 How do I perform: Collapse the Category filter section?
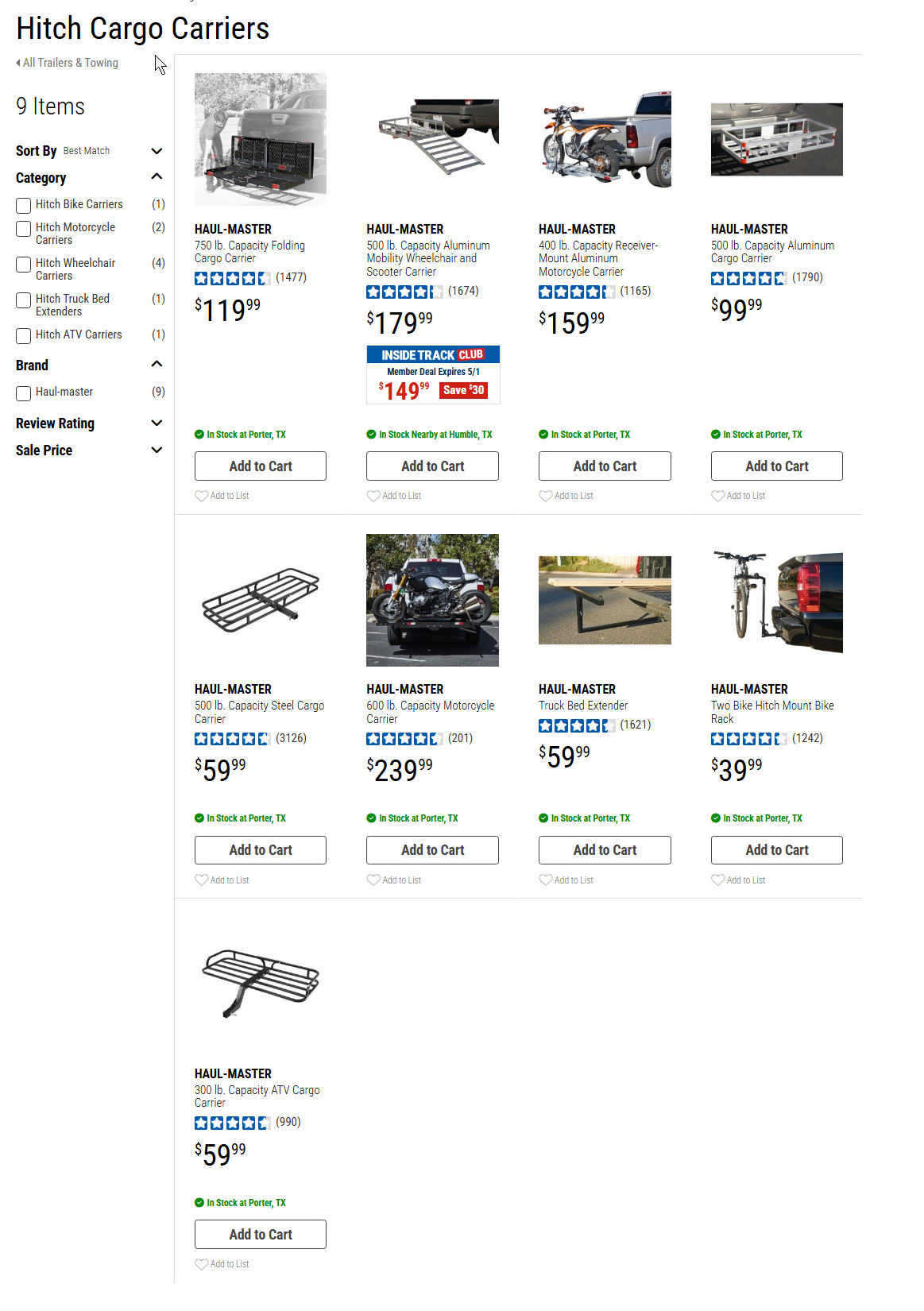[157, 177]
